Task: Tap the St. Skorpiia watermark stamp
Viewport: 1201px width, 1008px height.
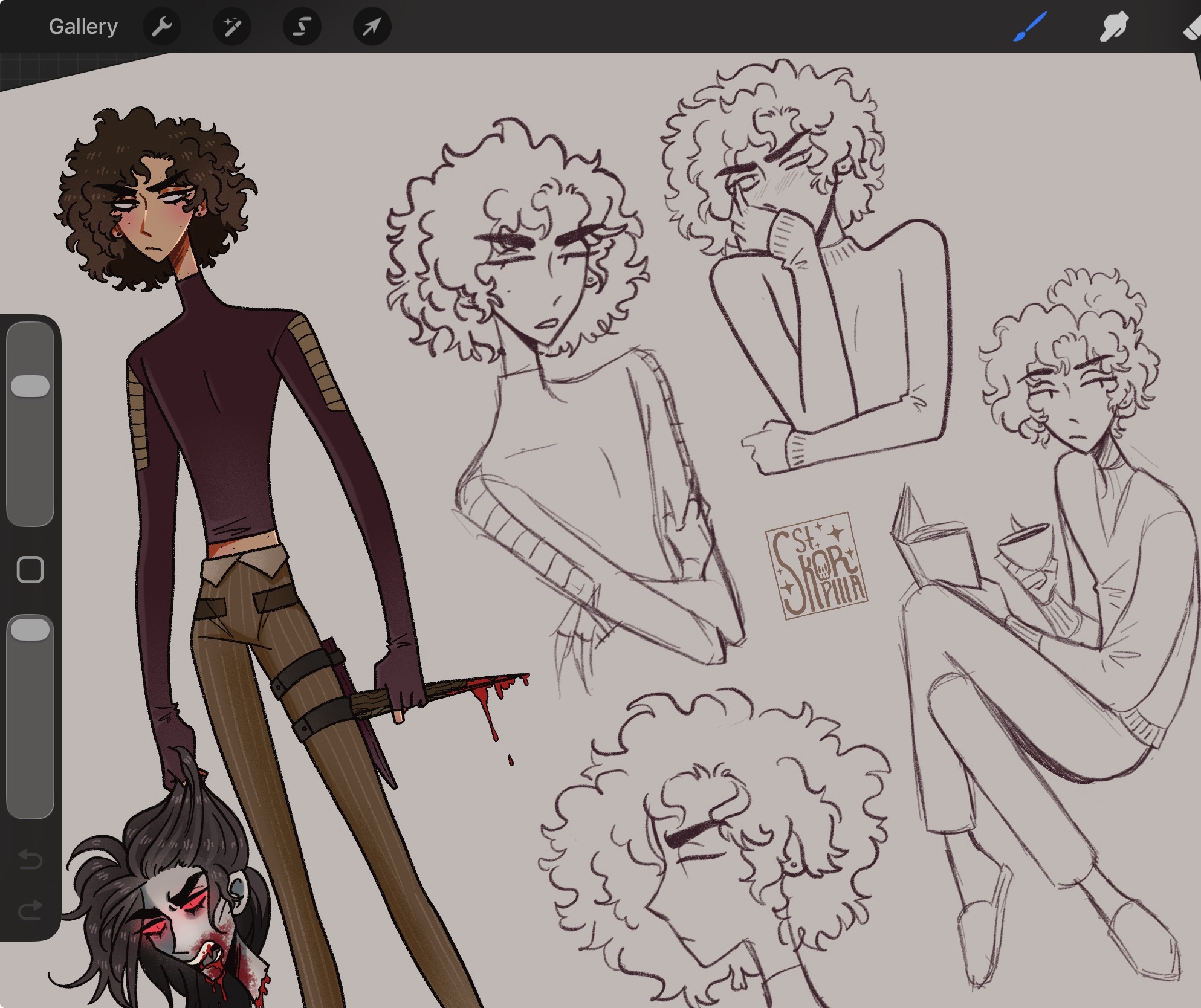Action: 816,566
